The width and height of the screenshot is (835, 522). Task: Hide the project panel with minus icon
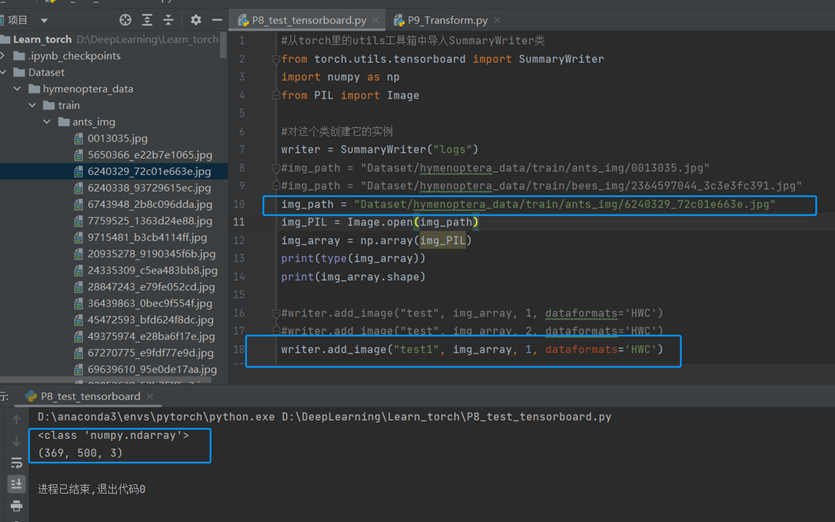tap(217, 20)
